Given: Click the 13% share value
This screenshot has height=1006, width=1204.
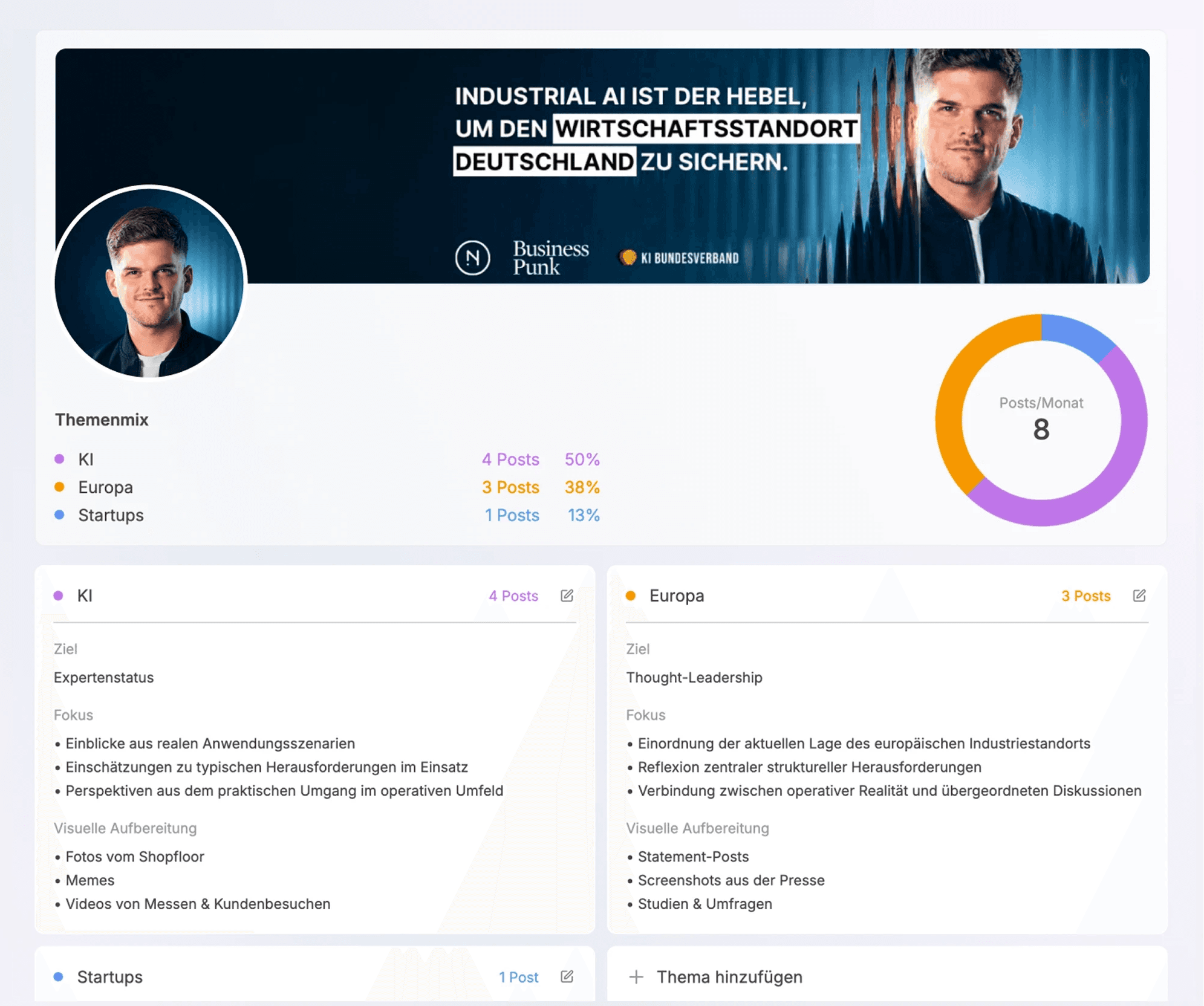Looking at the screenshot, I should click(x=583, y=515).
